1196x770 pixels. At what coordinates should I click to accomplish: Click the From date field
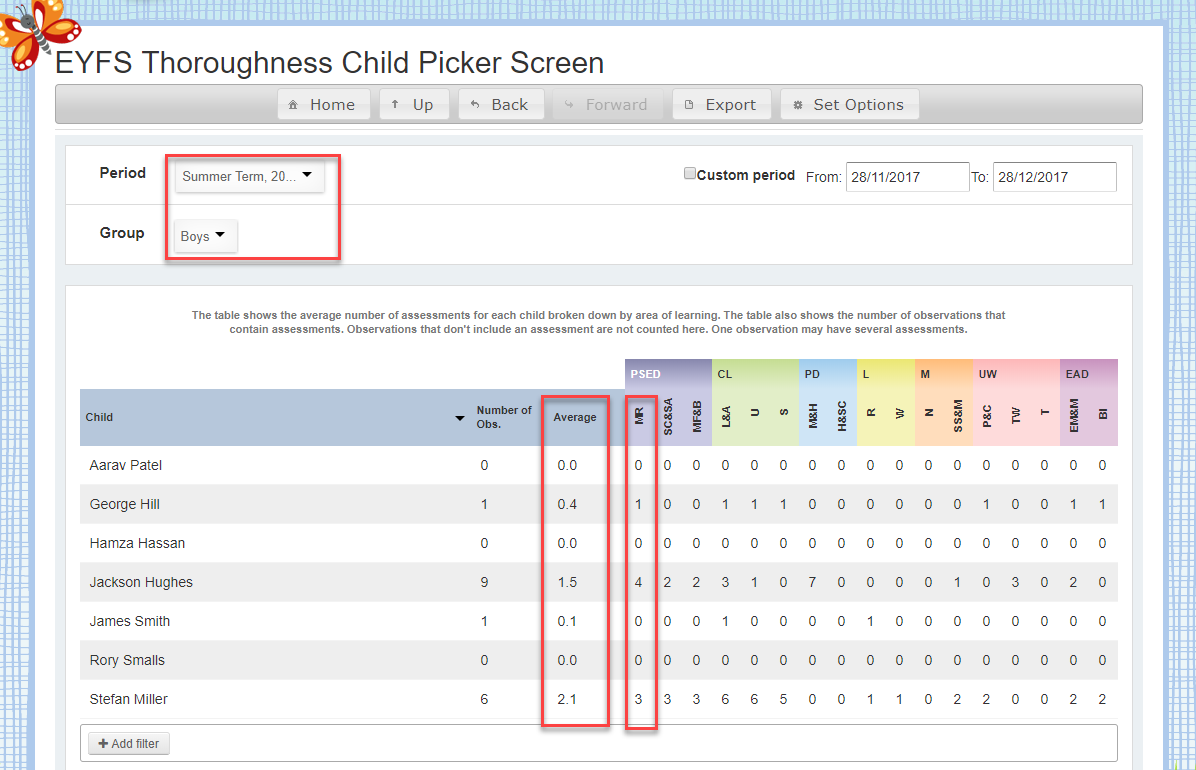tap(907, 177)
